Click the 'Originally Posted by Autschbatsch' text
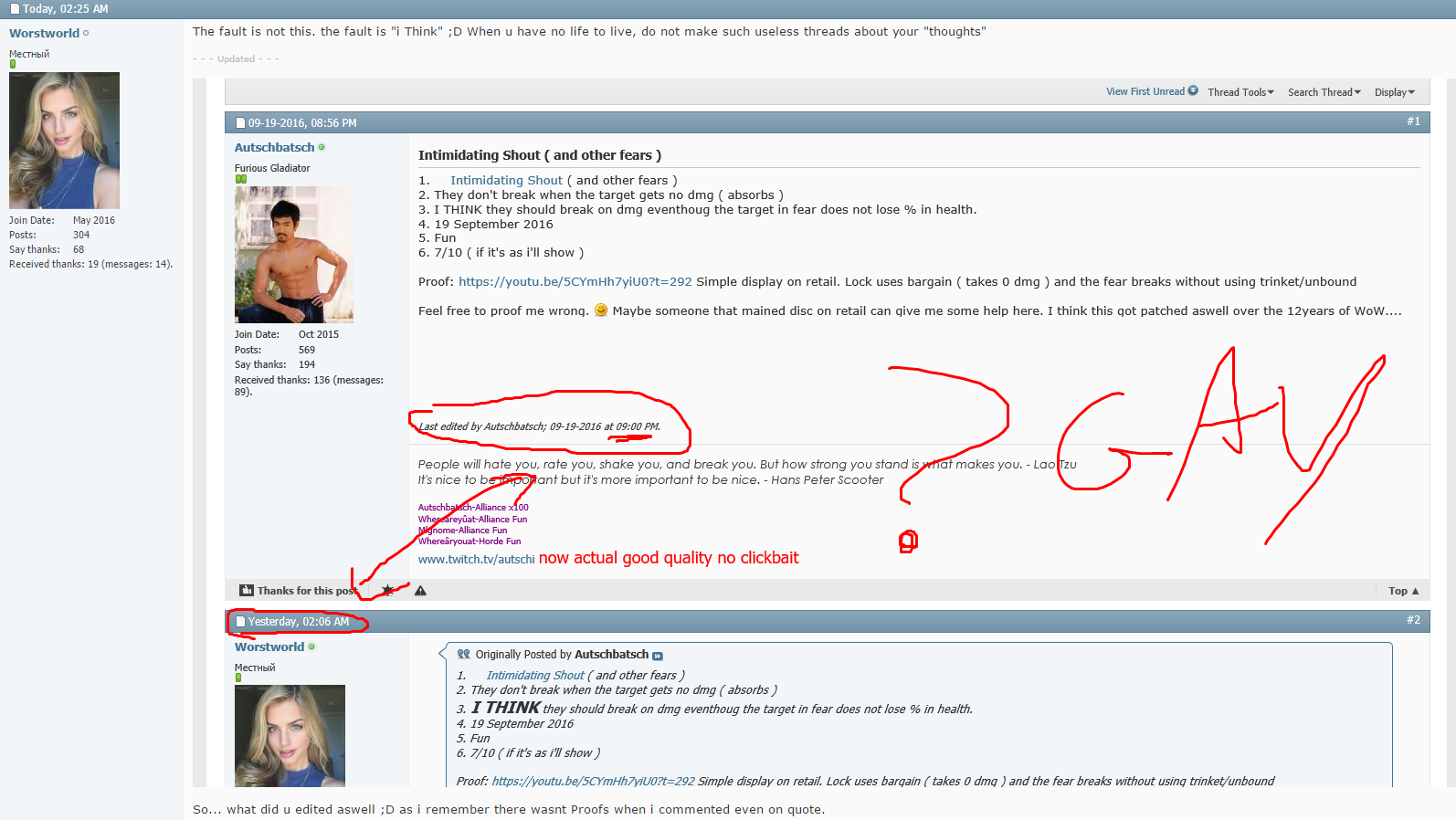 tap(562, 655)
